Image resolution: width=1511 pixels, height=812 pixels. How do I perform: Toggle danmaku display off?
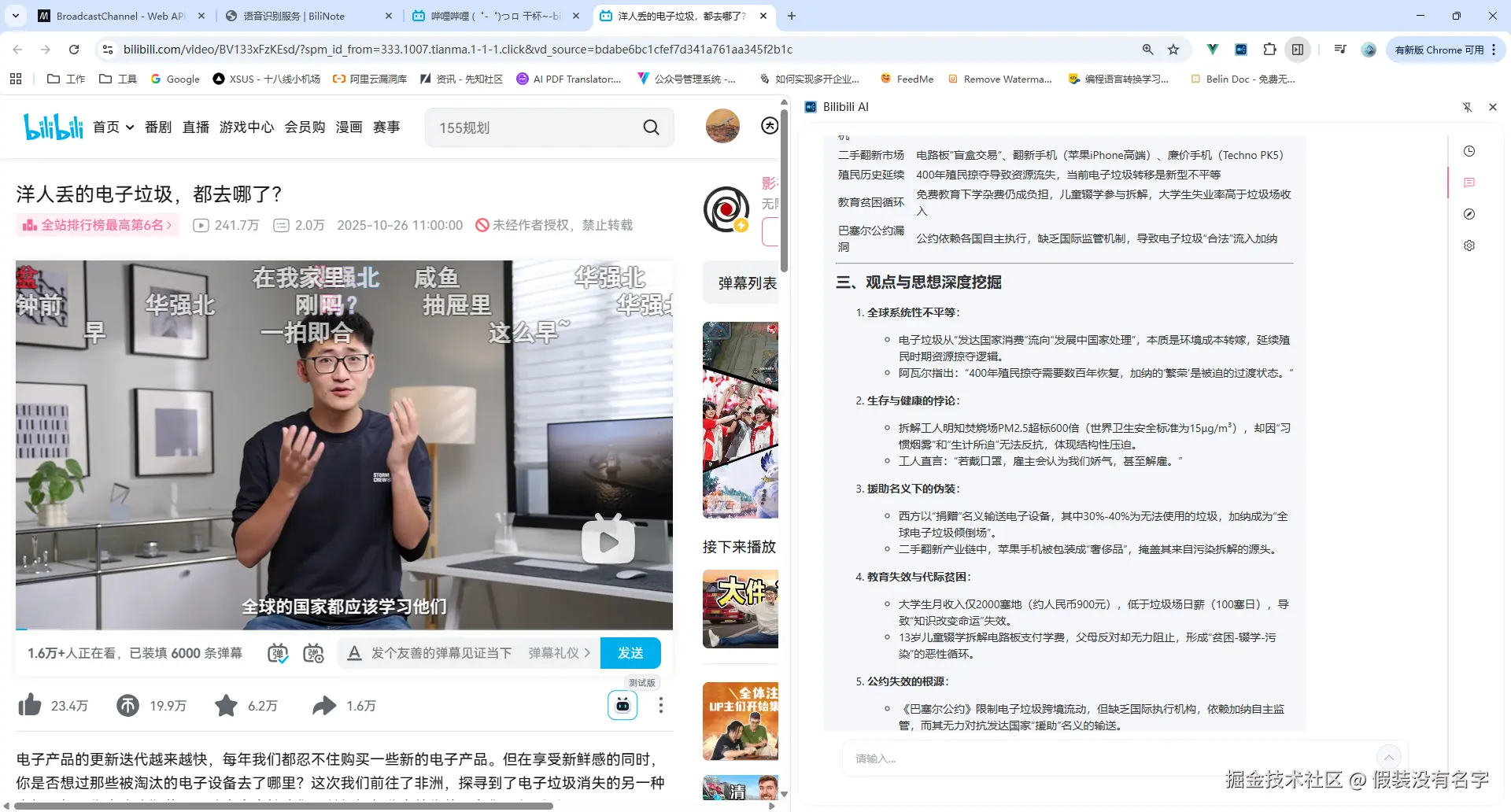click(x=277, y=652)
